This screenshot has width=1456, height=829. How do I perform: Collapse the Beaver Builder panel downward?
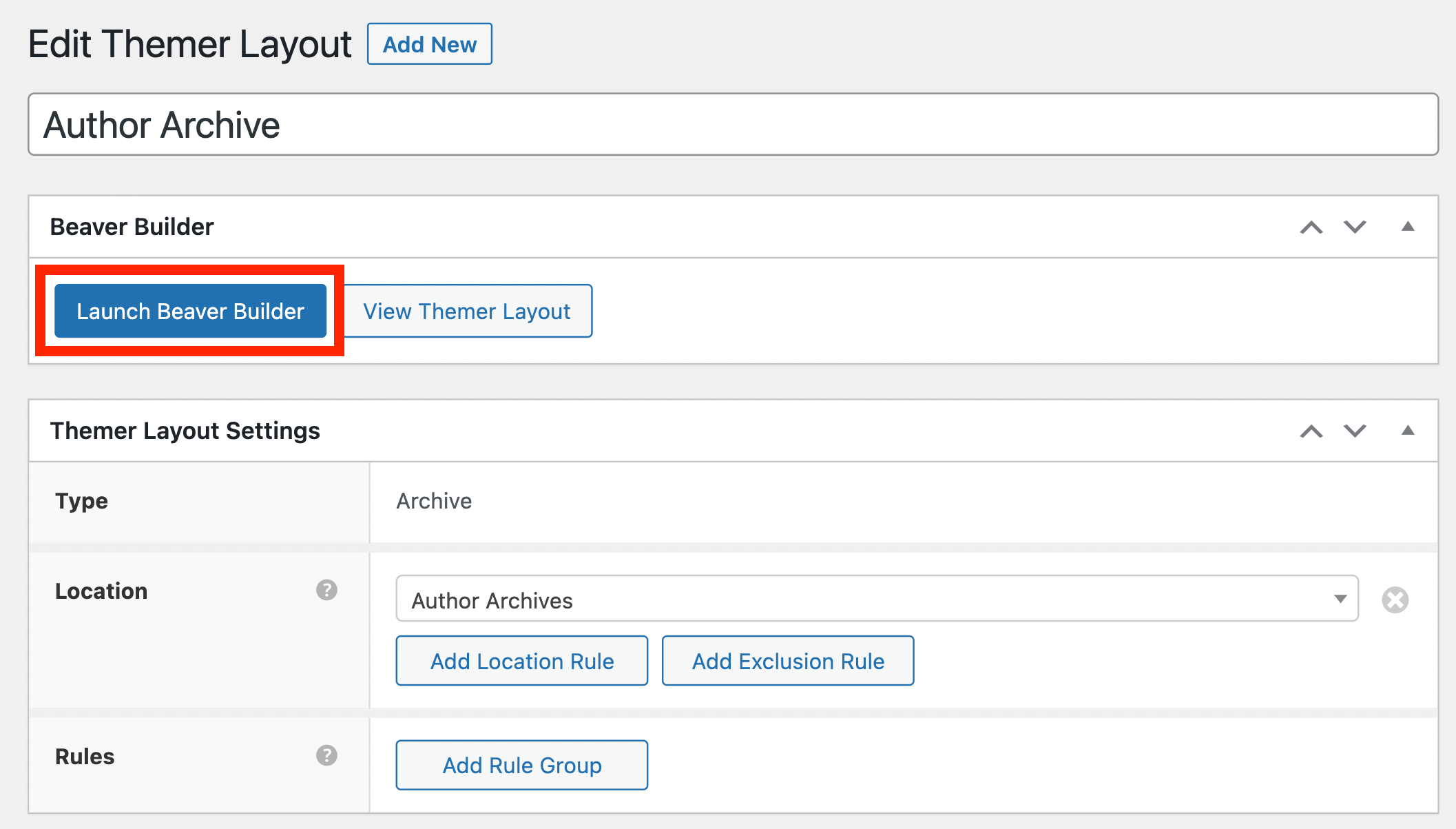(1351, 226)
